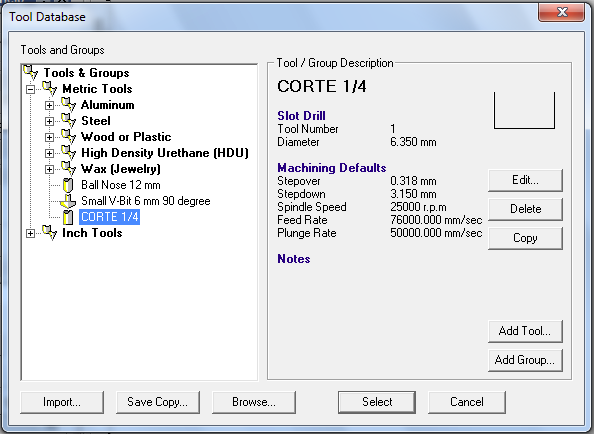Click the Spindle Speed value 25000 r.p.m

418,207
